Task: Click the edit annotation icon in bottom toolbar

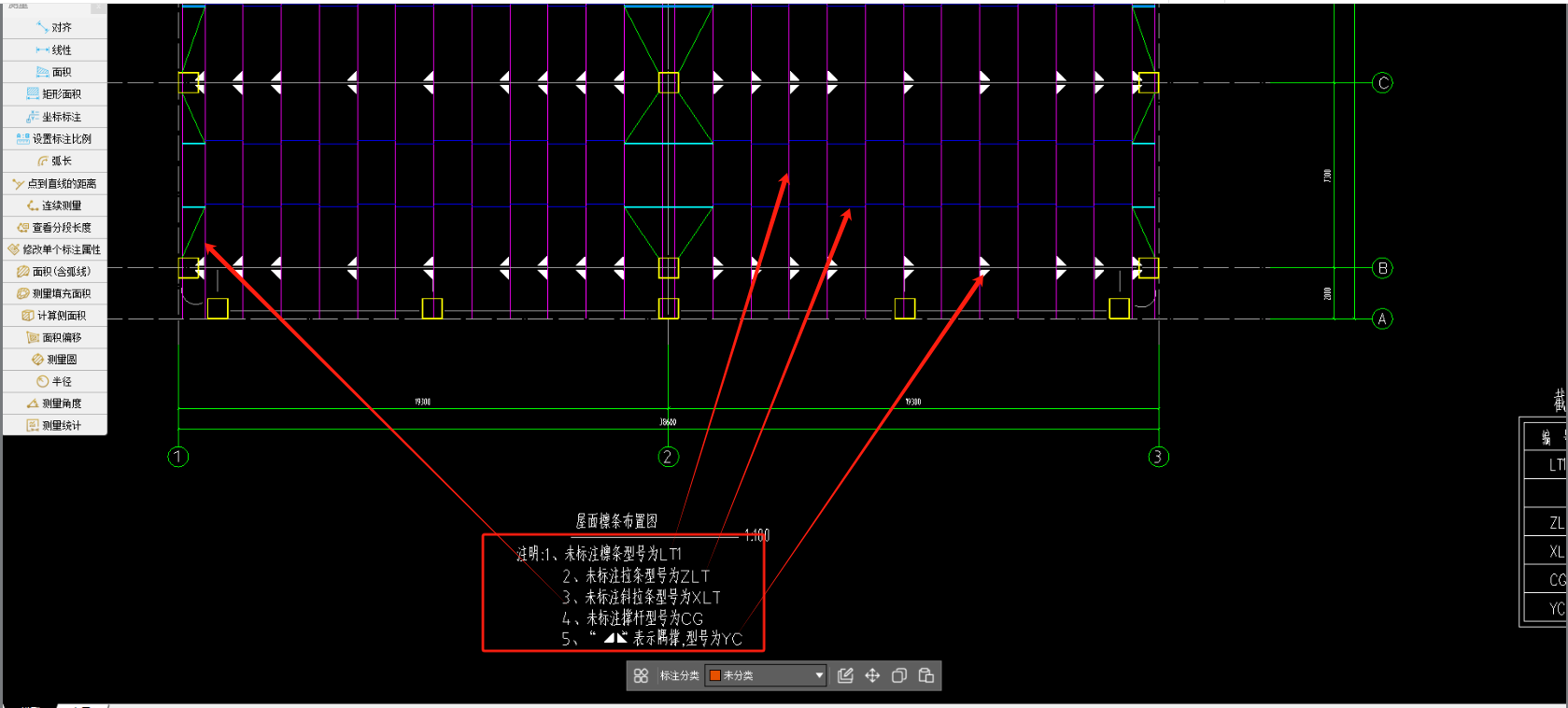Action: (x=845, y=675)
